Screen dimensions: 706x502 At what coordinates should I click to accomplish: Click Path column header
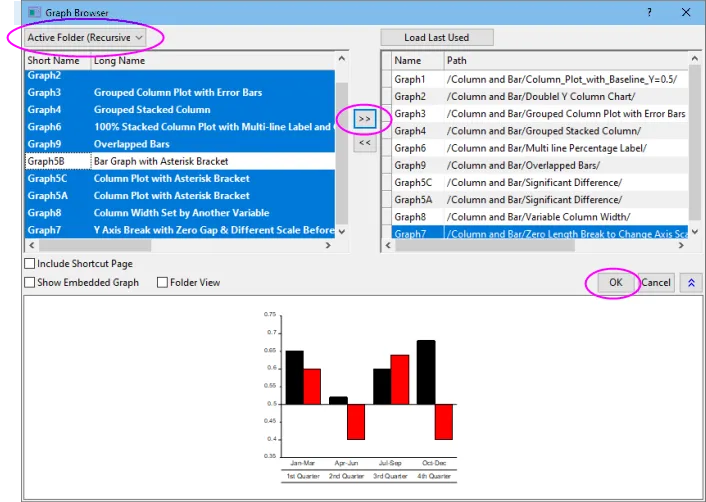click(566, 60)
